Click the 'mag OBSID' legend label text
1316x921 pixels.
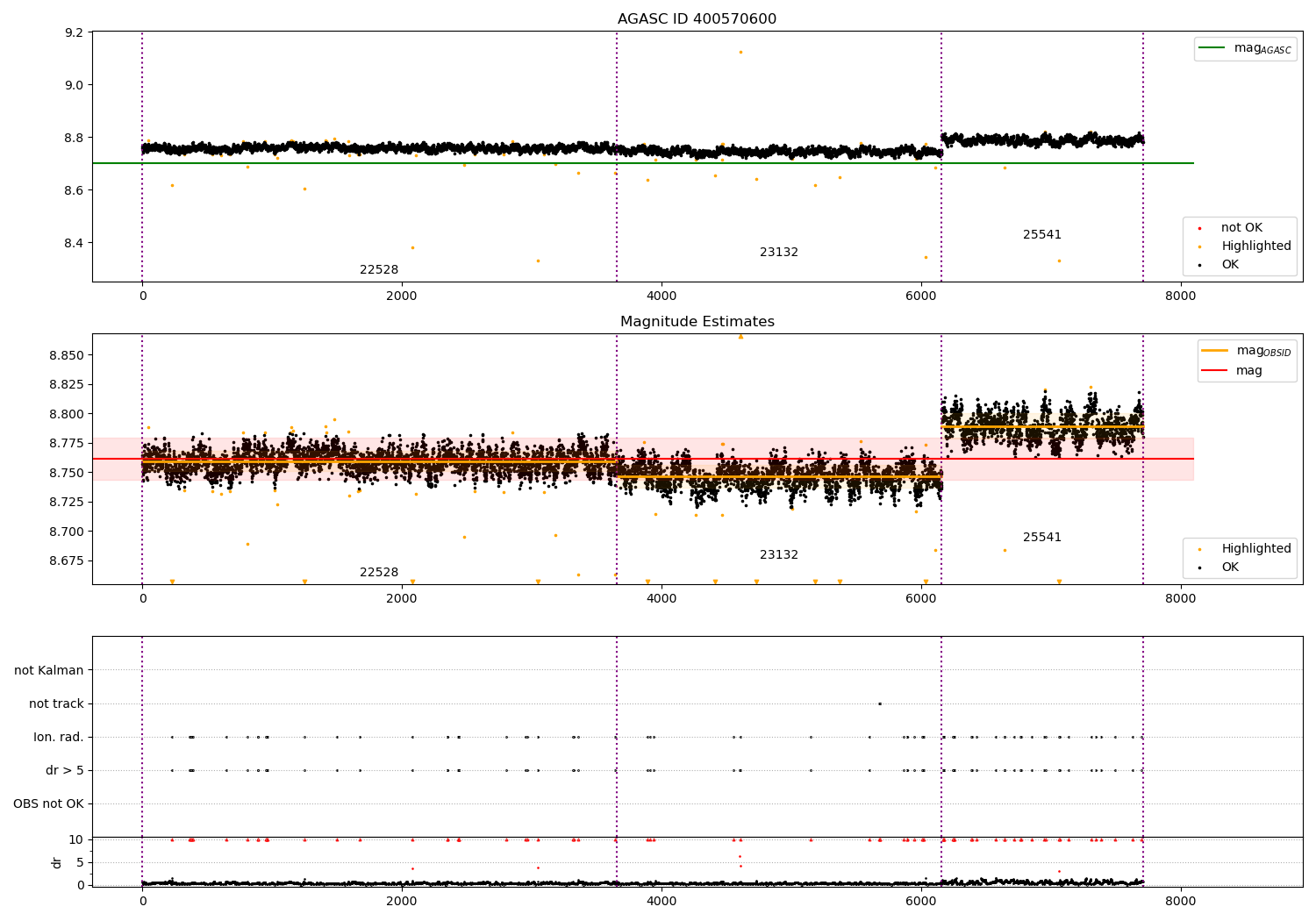pos(1263,351)
